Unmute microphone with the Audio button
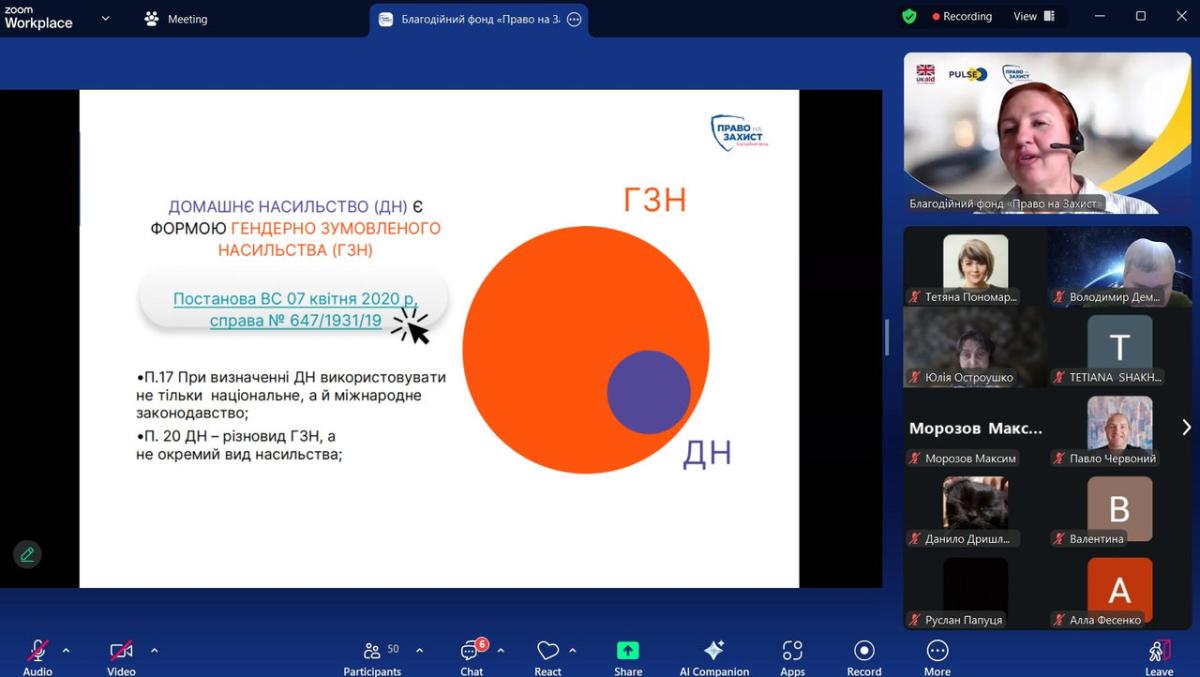The width and height of the screenshot is (1200, 677). coord(38,656)
